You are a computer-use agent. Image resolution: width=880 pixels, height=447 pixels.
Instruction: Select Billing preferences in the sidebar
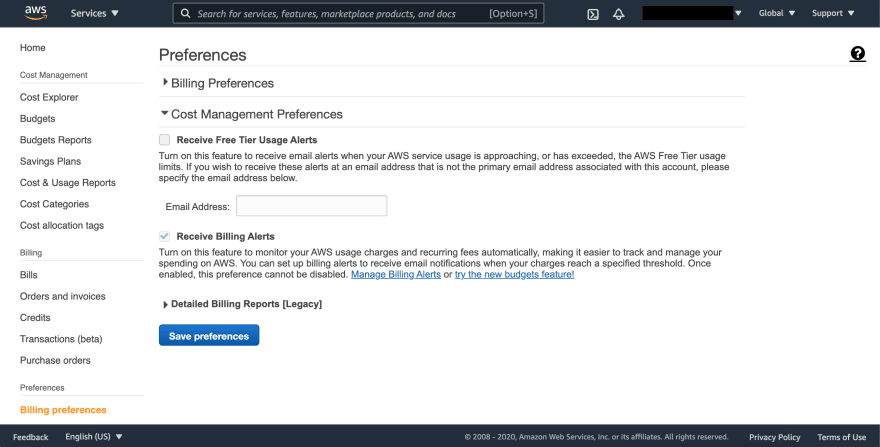pos(63,409)
